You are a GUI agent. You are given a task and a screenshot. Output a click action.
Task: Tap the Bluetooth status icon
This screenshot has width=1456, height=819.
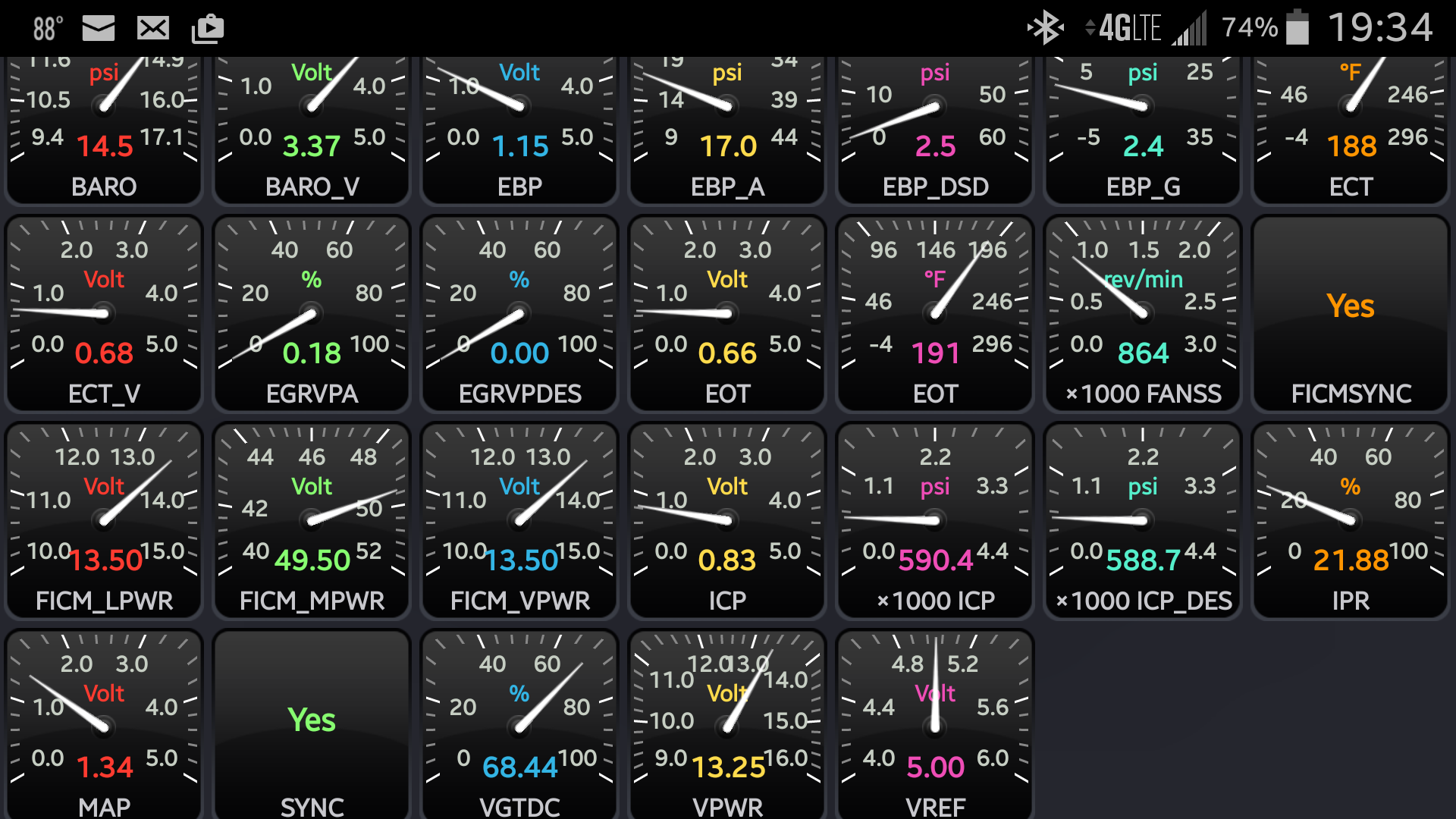pyautogui.click(x=1046, y=28)
